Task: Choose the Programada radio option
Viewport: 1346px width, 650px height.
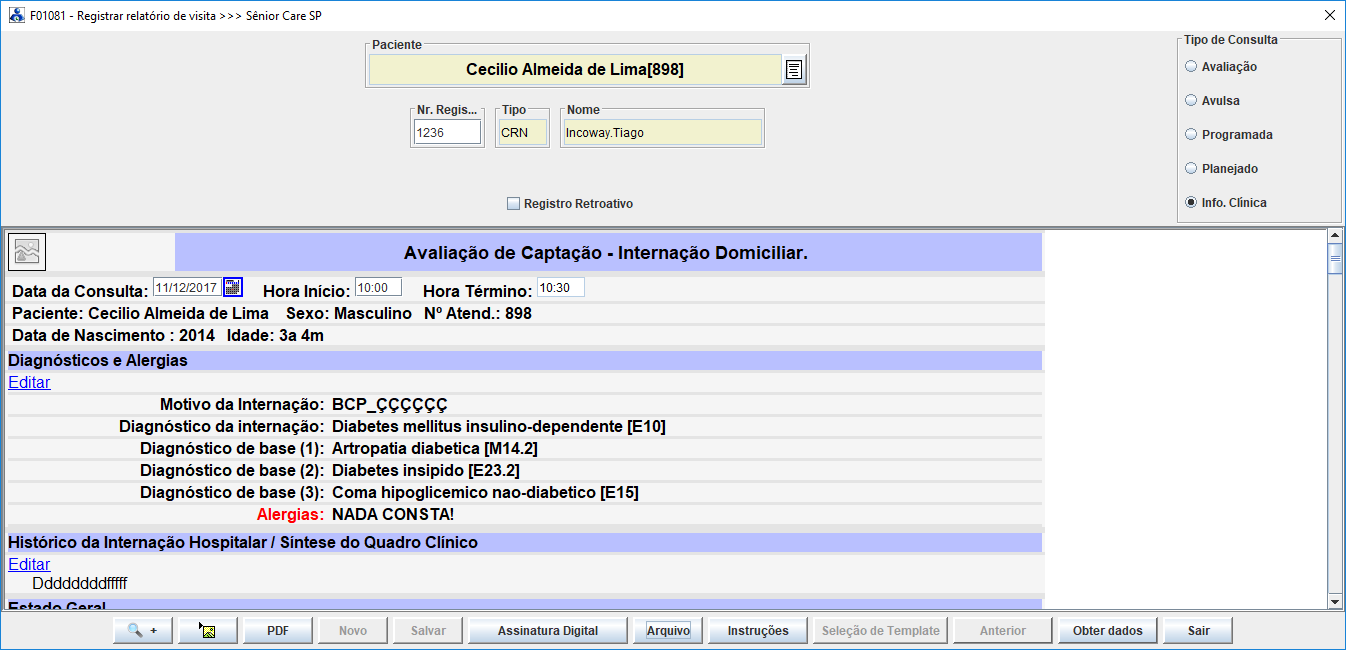Action: [1190, 135]
